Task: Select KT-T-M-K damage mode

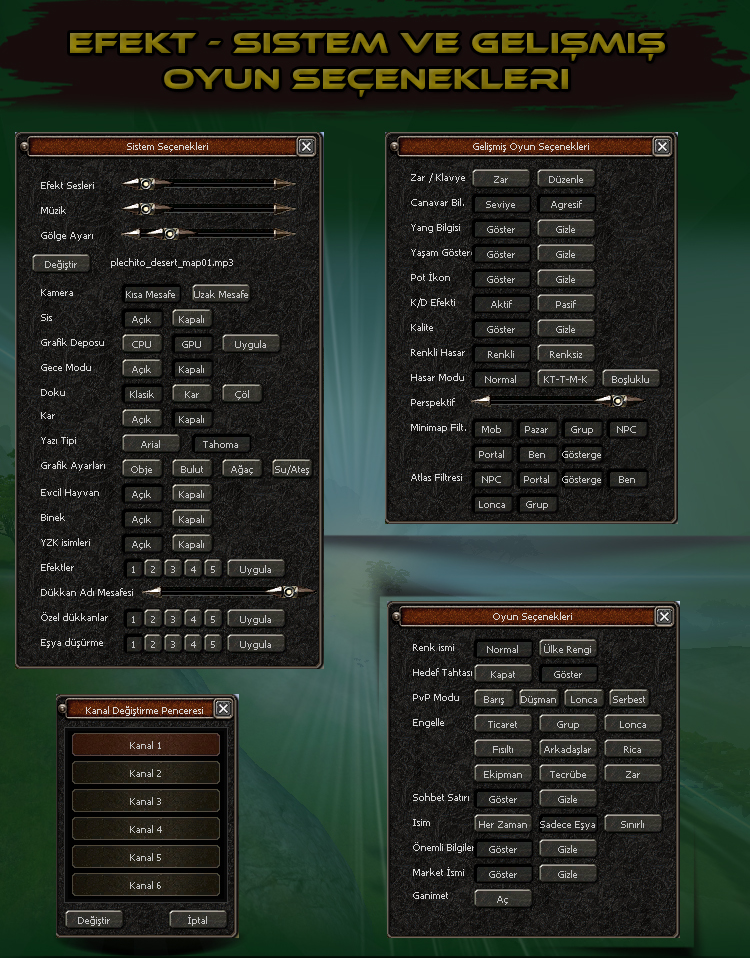Action: [565, 379]
